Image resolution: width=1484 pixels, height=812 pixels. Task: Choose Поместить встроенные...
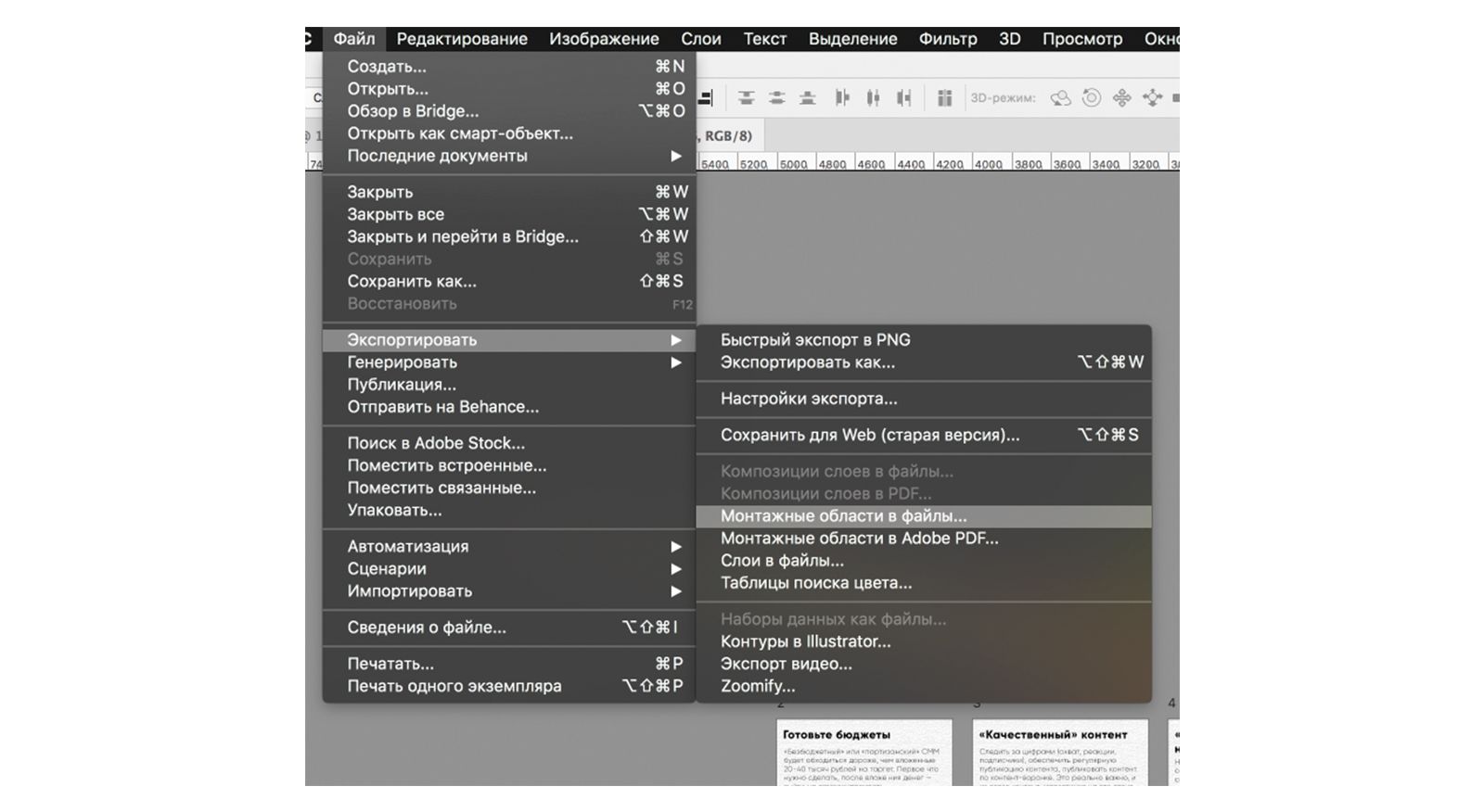click(x=509, y=465)
